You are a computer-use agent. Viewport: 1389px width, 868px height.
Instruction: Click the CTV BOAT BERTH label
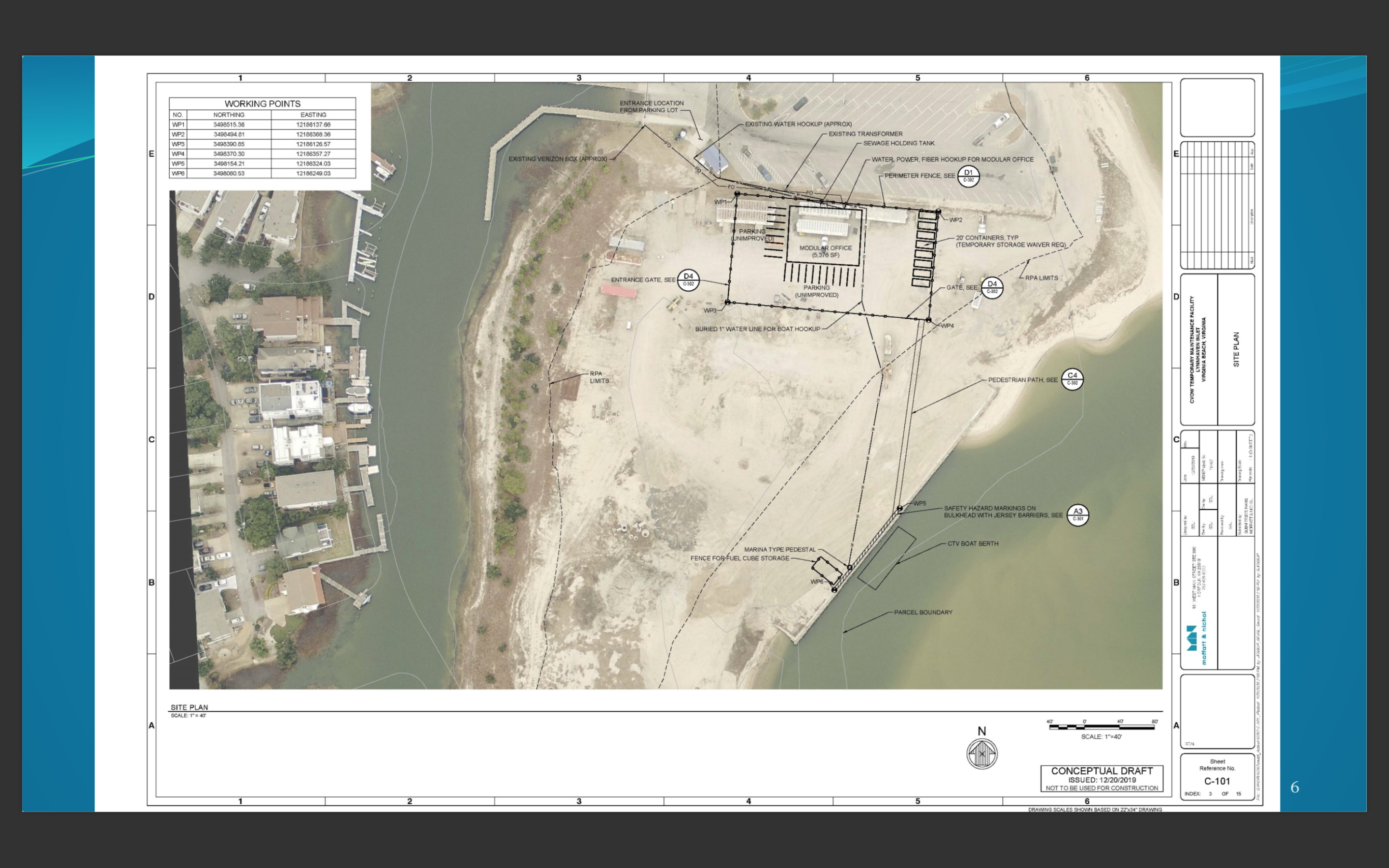[x=973, y=543]
